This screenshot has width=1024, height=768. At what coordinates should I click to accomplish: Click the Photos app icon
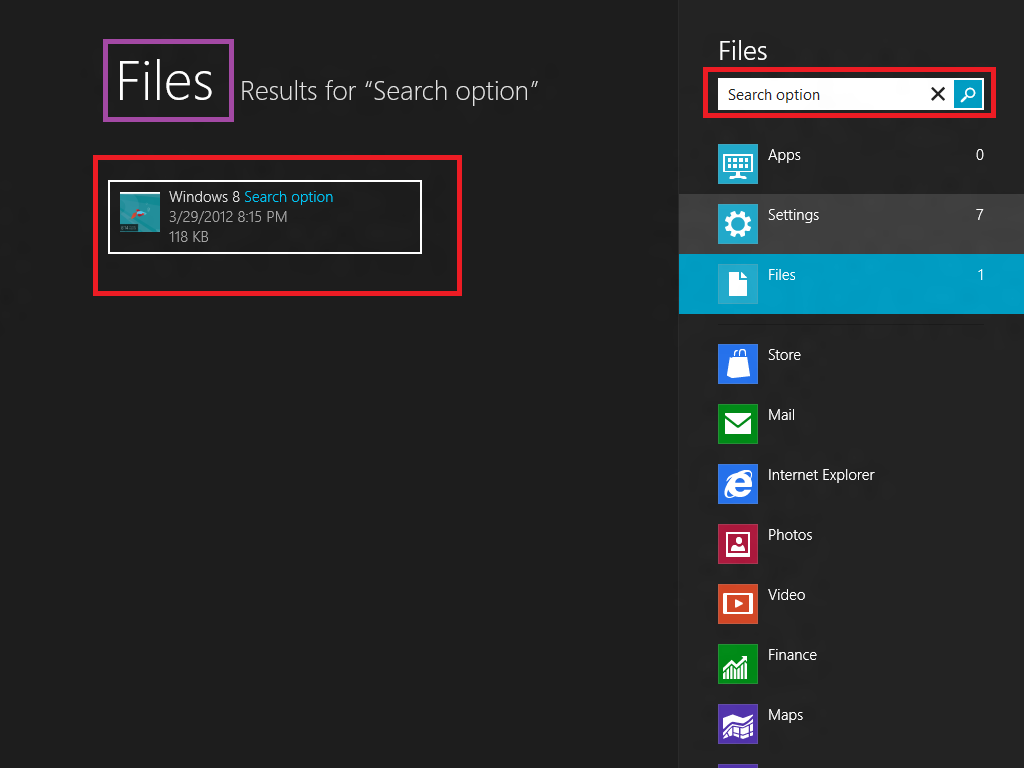pyautogui.click(x=738, y=544)
